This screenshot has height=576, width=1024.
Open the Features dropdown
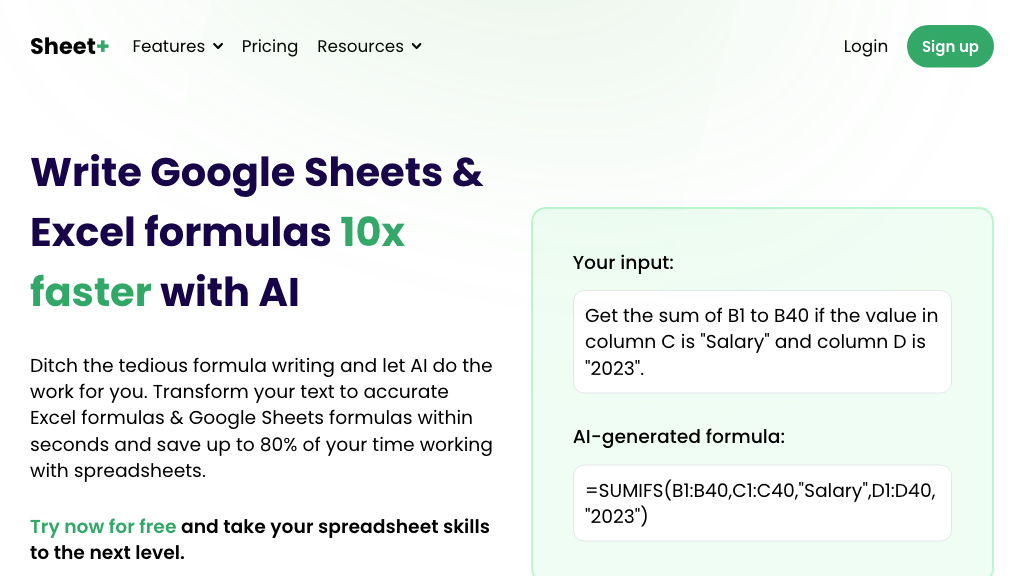(x=177, y=46)
